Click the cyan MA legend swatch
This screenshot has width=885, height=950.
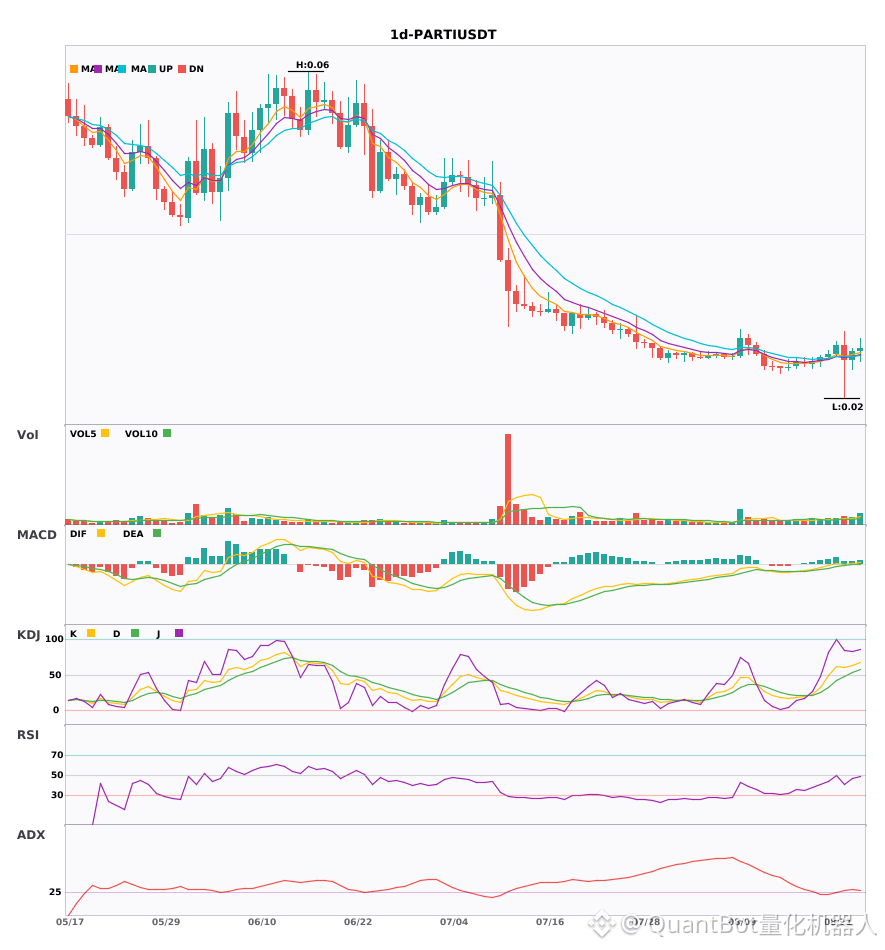(122, 69)
